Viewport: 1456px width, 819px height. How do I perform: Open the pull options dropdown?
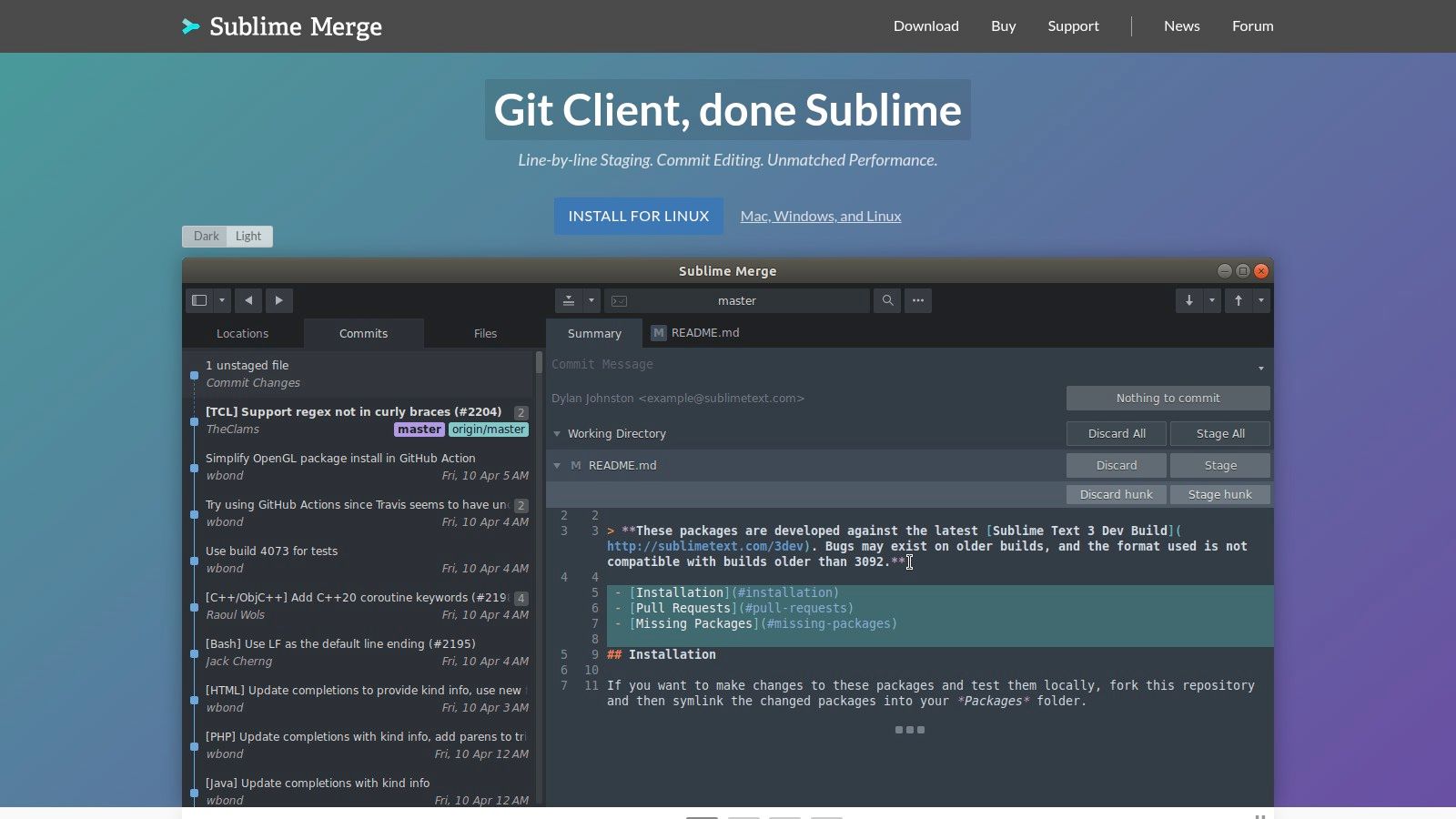coord(1212,300)
